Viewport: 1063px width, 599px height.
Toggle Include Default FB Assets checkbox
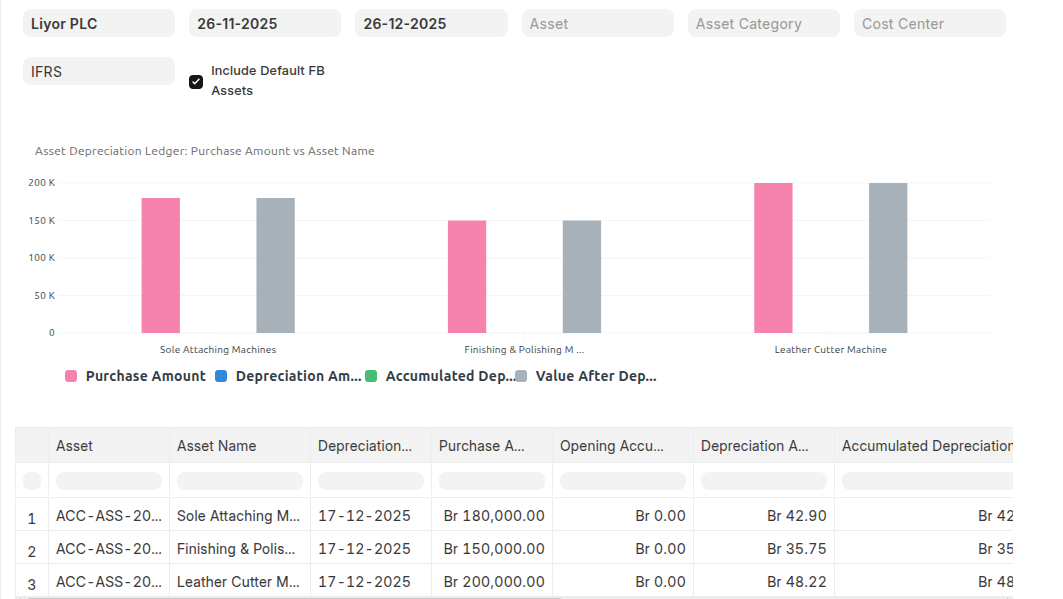(x=196, y=82)
